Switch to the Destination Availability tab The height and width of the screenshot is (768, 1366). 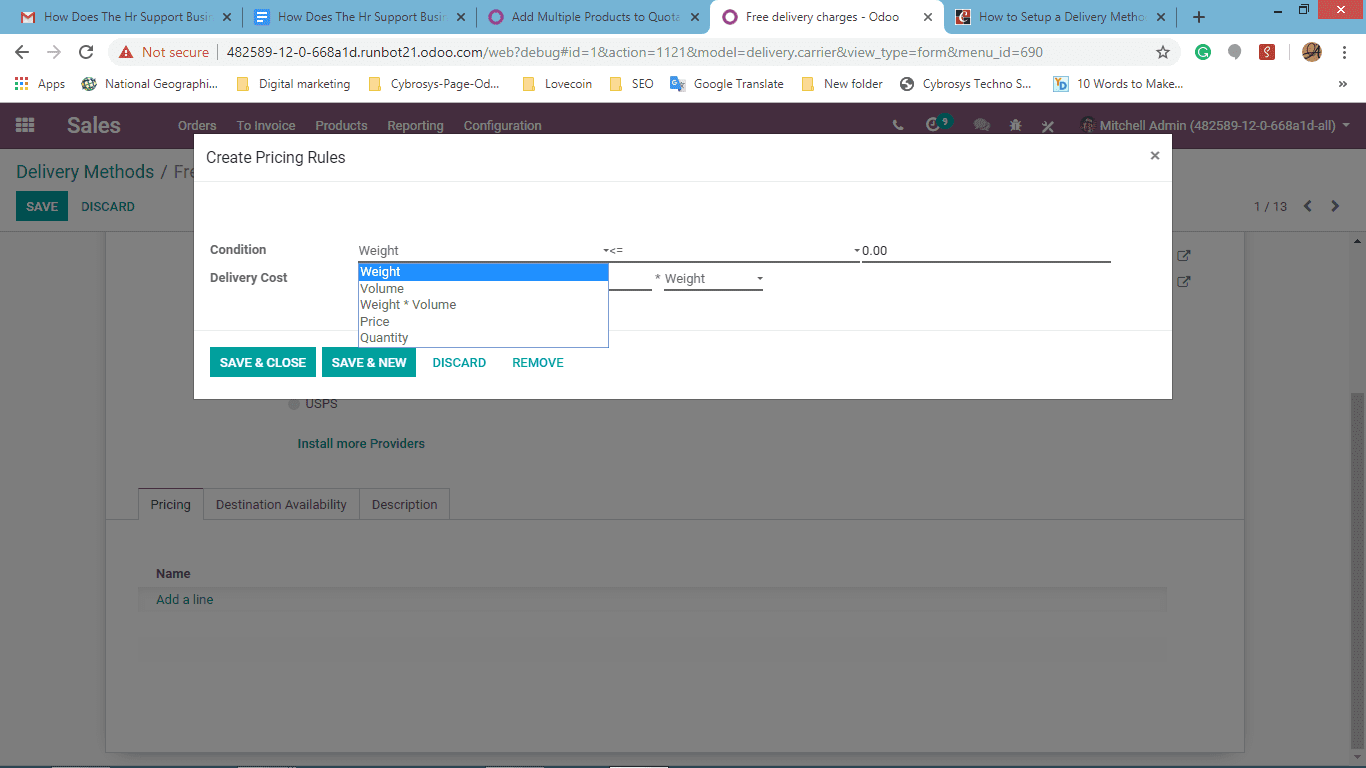pos(281,504)
